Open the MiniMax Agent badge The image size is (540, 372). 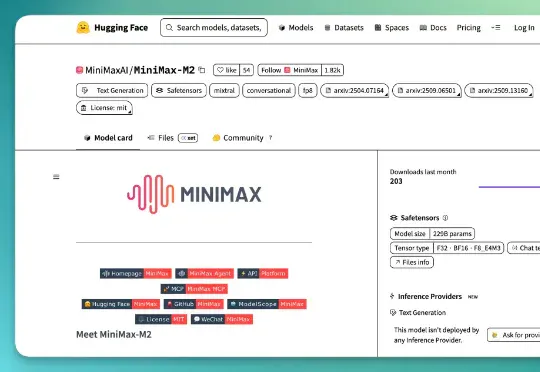pyautogui.click(x=205, y=273)
